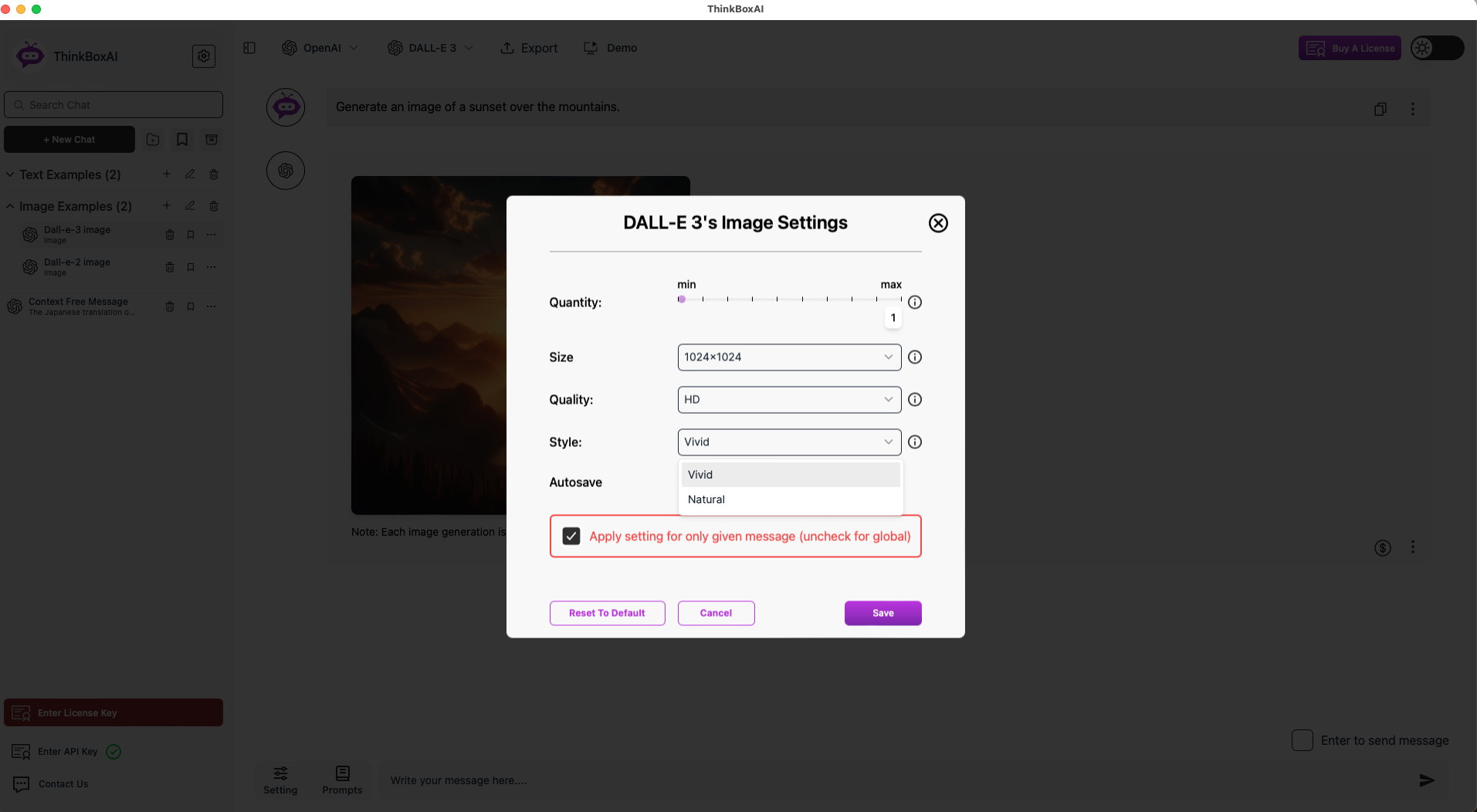Delete the Text Examples folder

point(214,174)
